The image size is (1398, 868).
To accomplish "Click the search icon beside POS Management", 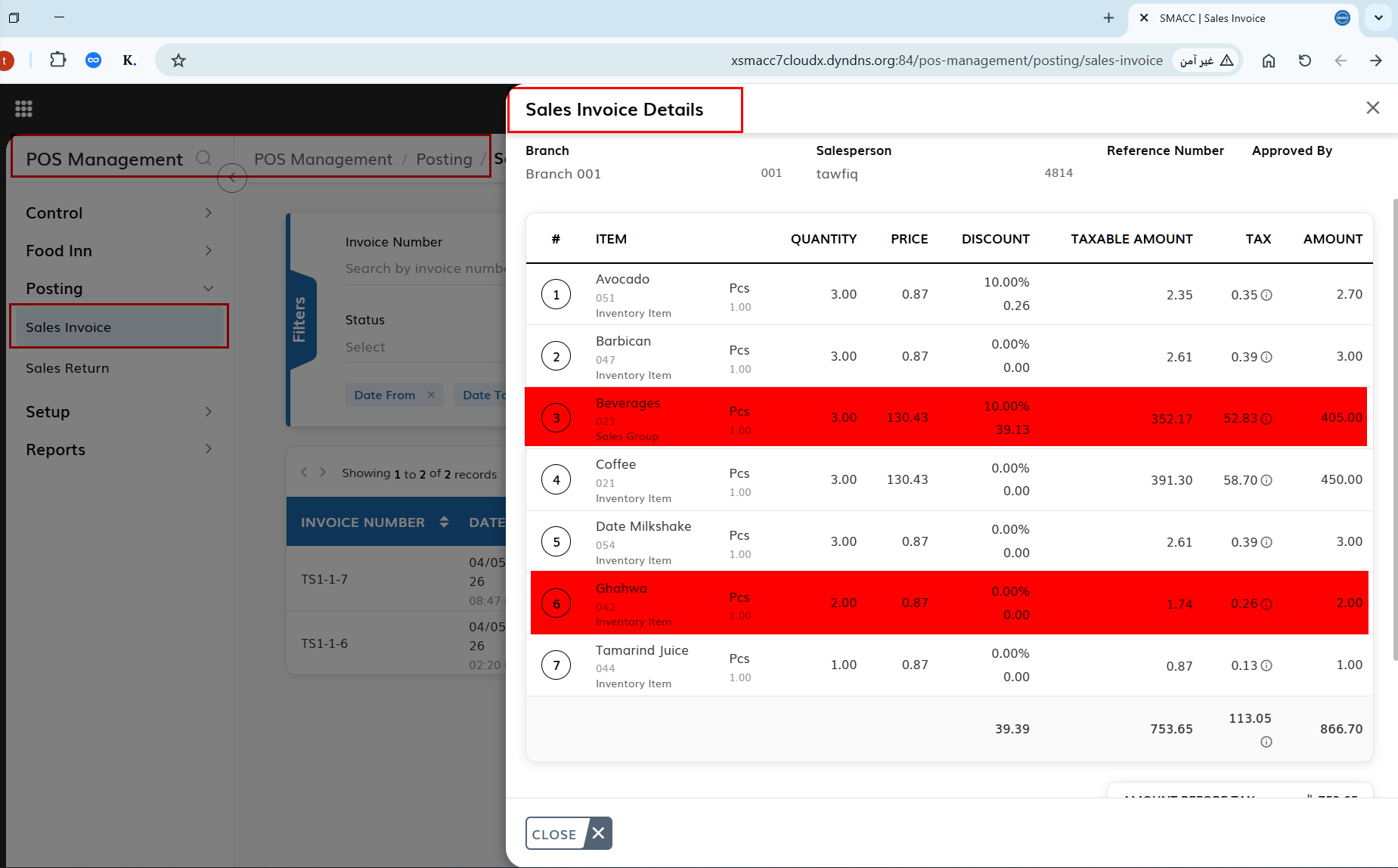I will 203,158.
